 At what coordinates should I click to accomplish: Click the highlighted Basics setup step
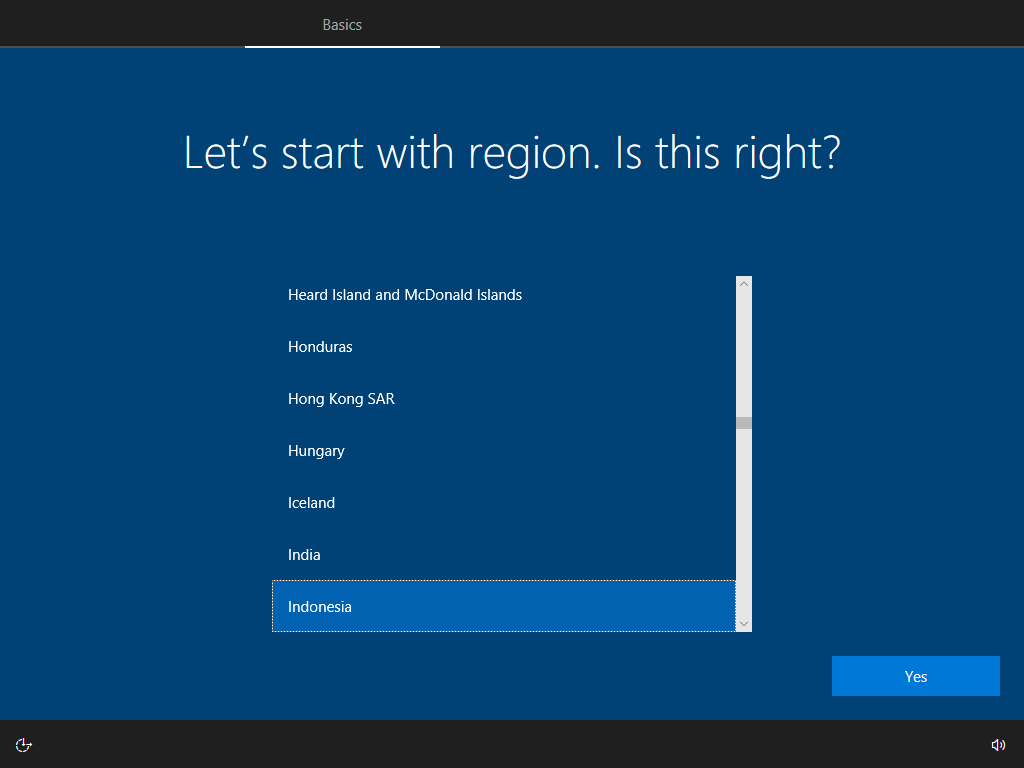click(x=342, y=25)
